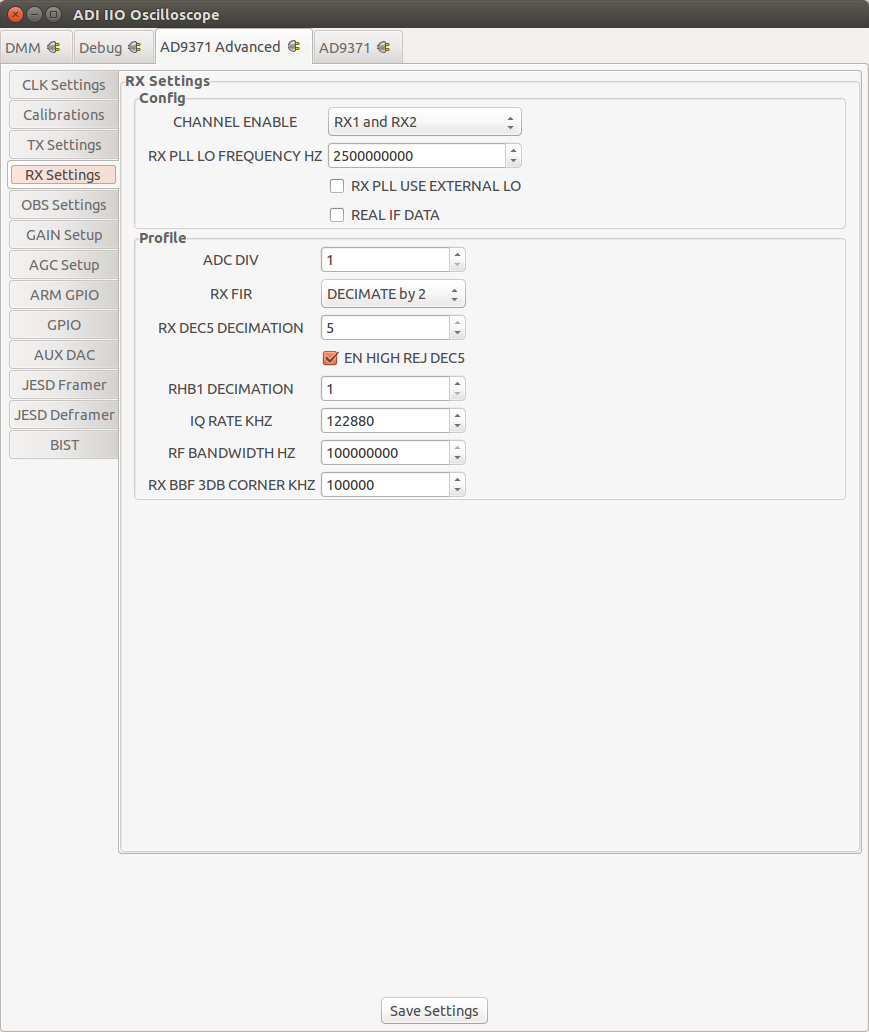The image size is (869, 1032).
Task: Open the CHANNEL ENABLE dropdown
Action: pyautogui.click(x=424, y=121)
